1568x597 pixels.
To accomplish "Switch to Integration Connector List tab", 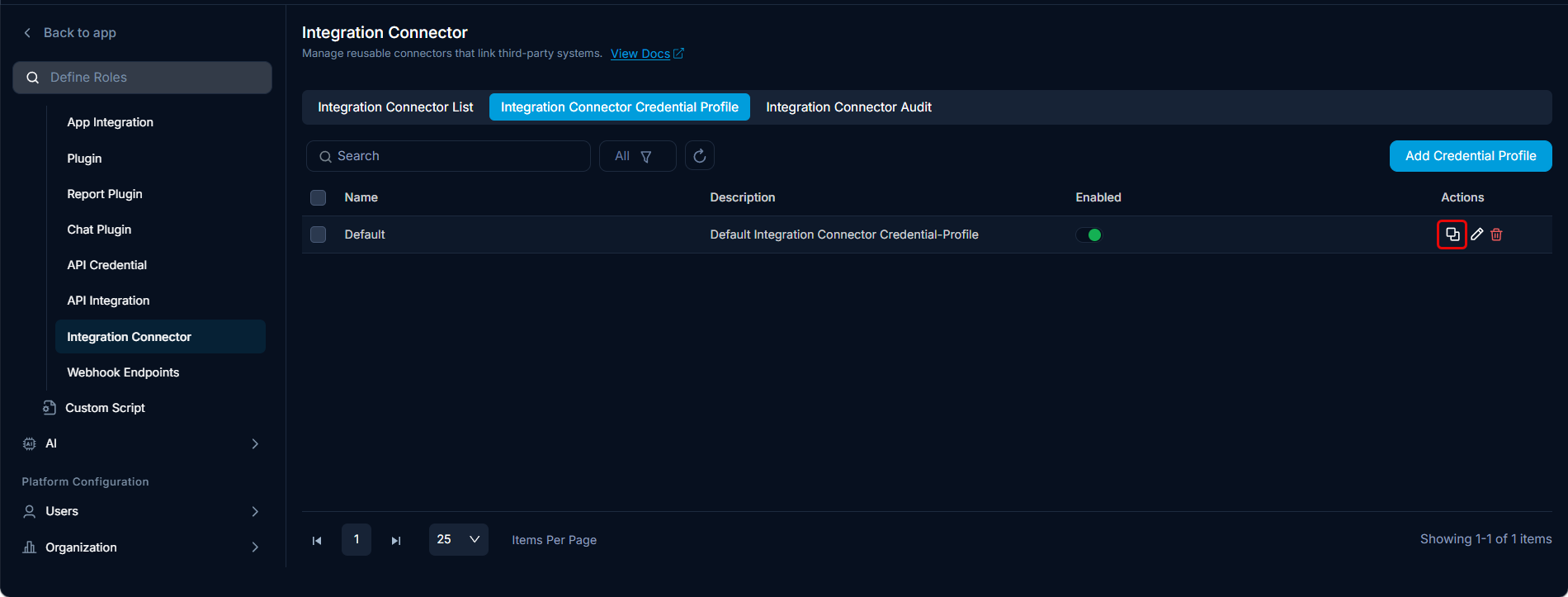I will click(x=395, y=107).
